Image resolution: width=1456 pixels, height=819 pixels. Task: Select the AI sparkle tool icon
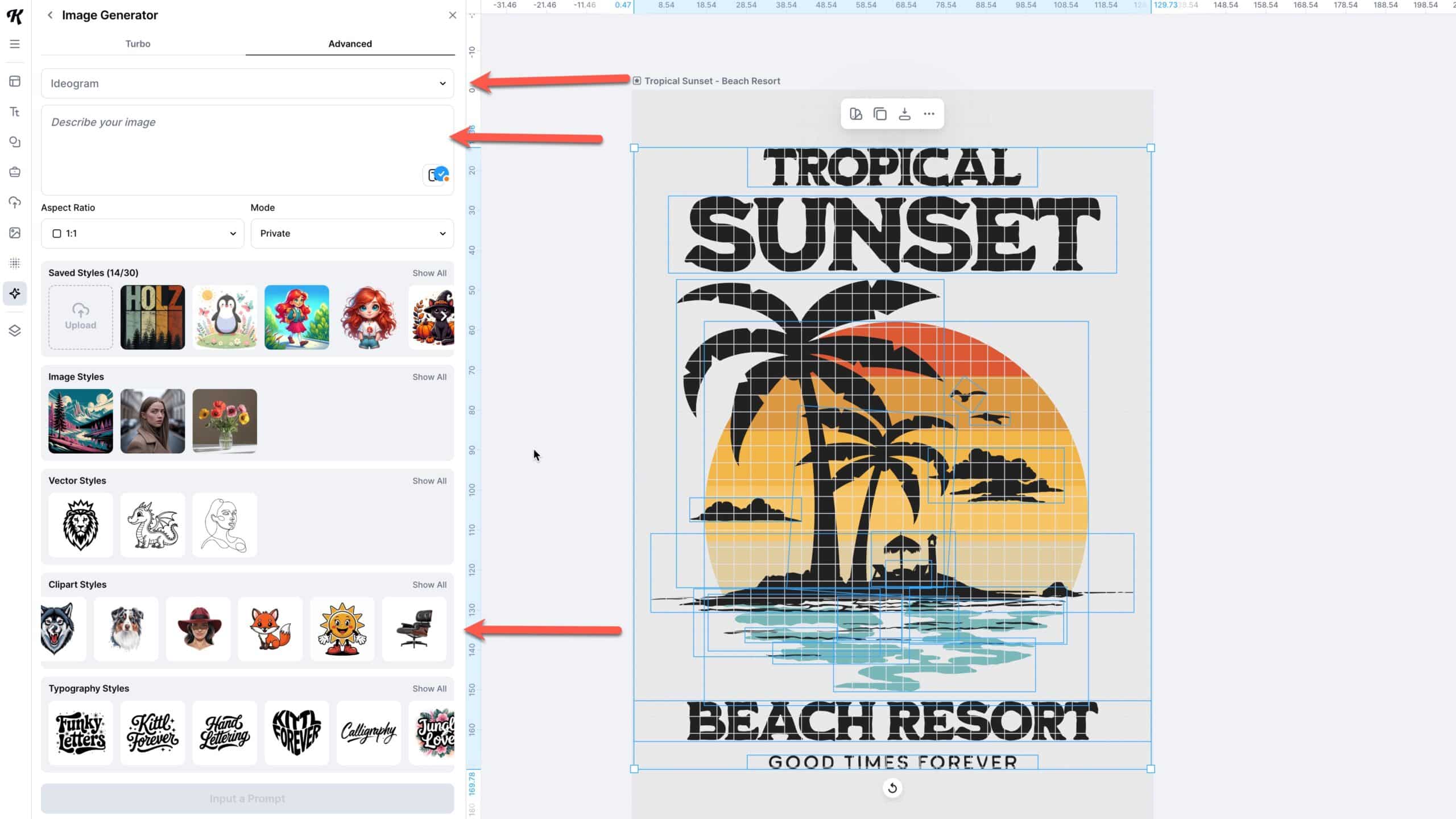tap(15, 293)
